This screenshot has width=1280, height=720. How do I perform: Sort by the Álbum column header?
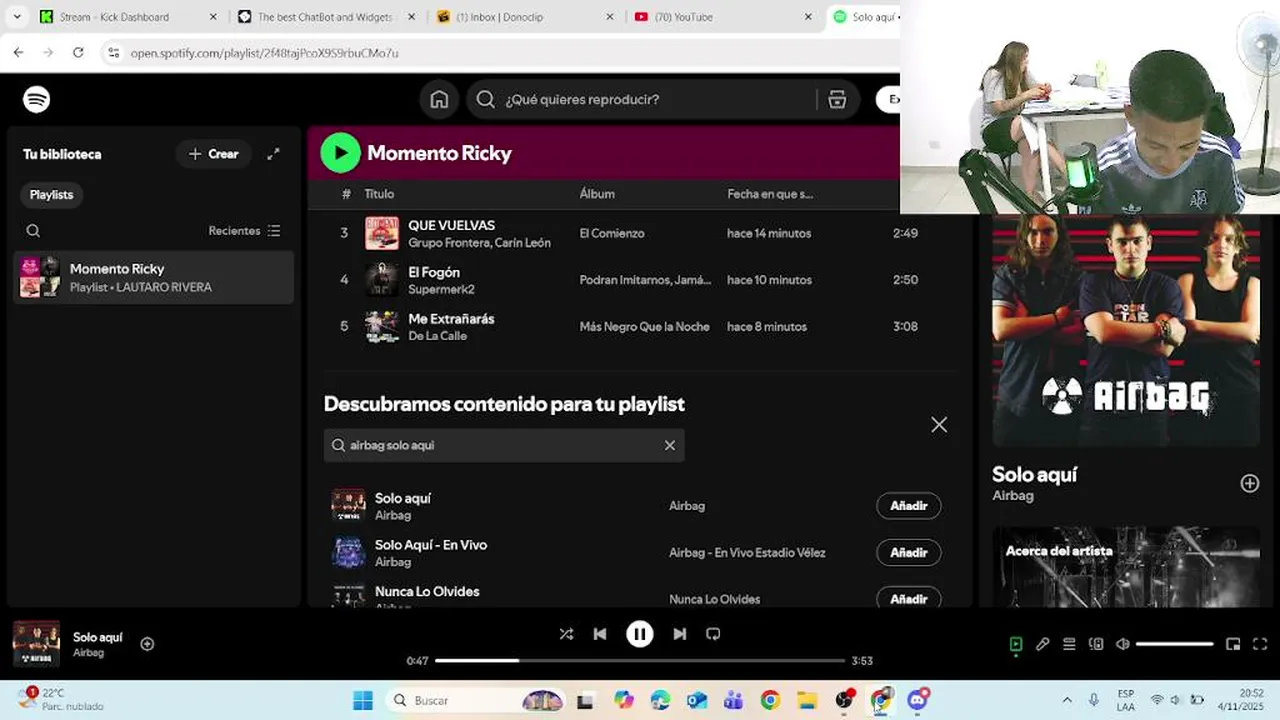click(597, 194)
